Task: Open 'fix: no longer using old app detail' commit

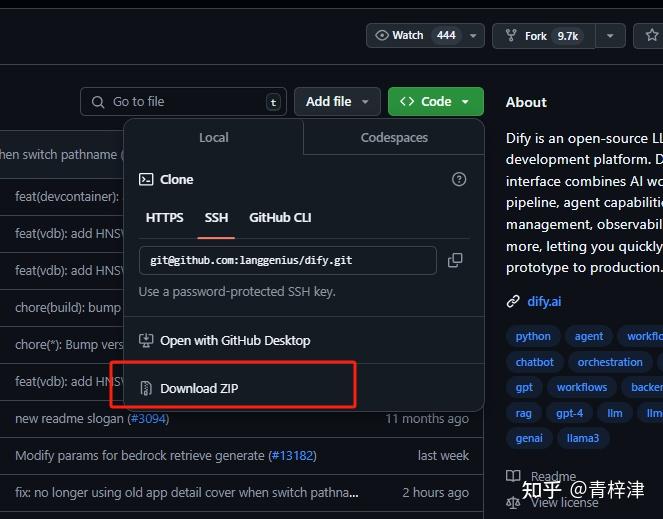Action: 186,493
